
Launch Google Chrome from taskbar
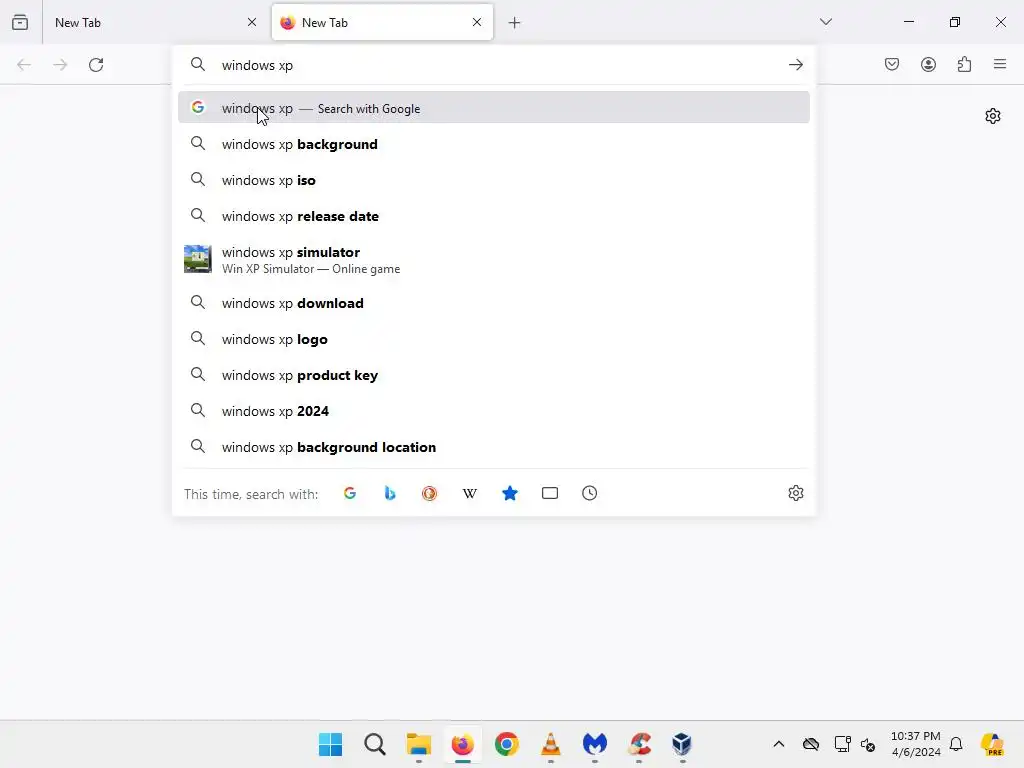(x=507, y=744)
